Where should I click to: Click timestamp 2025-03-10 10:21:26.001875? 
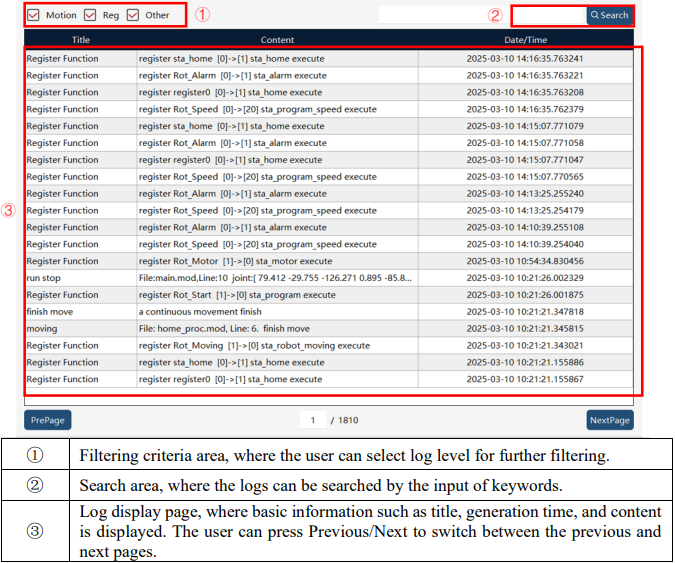[525, 295]
